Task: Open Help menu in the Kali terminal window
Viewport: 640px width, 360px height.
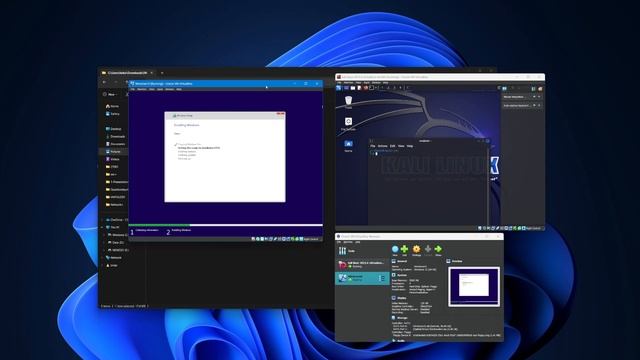Action: [410, 146]
